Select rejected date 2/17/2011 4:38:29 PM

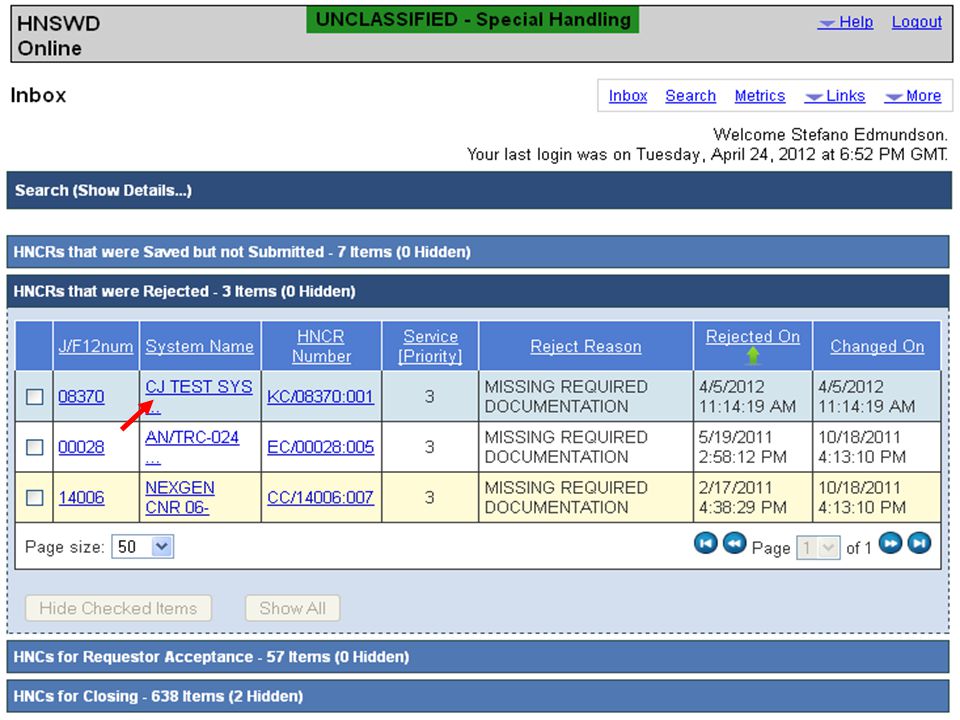[x=742, y=497]
